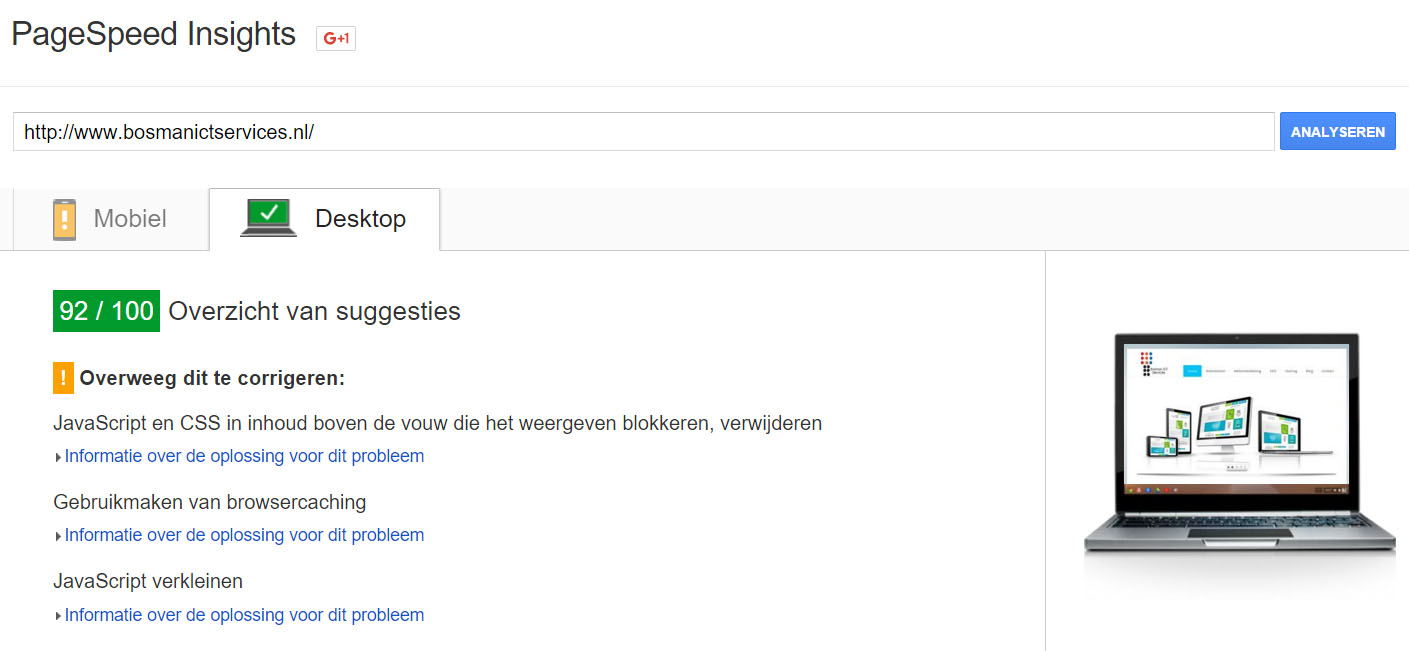Select the Desktop tab
The image size is (1409, 651).
point(324,219)
